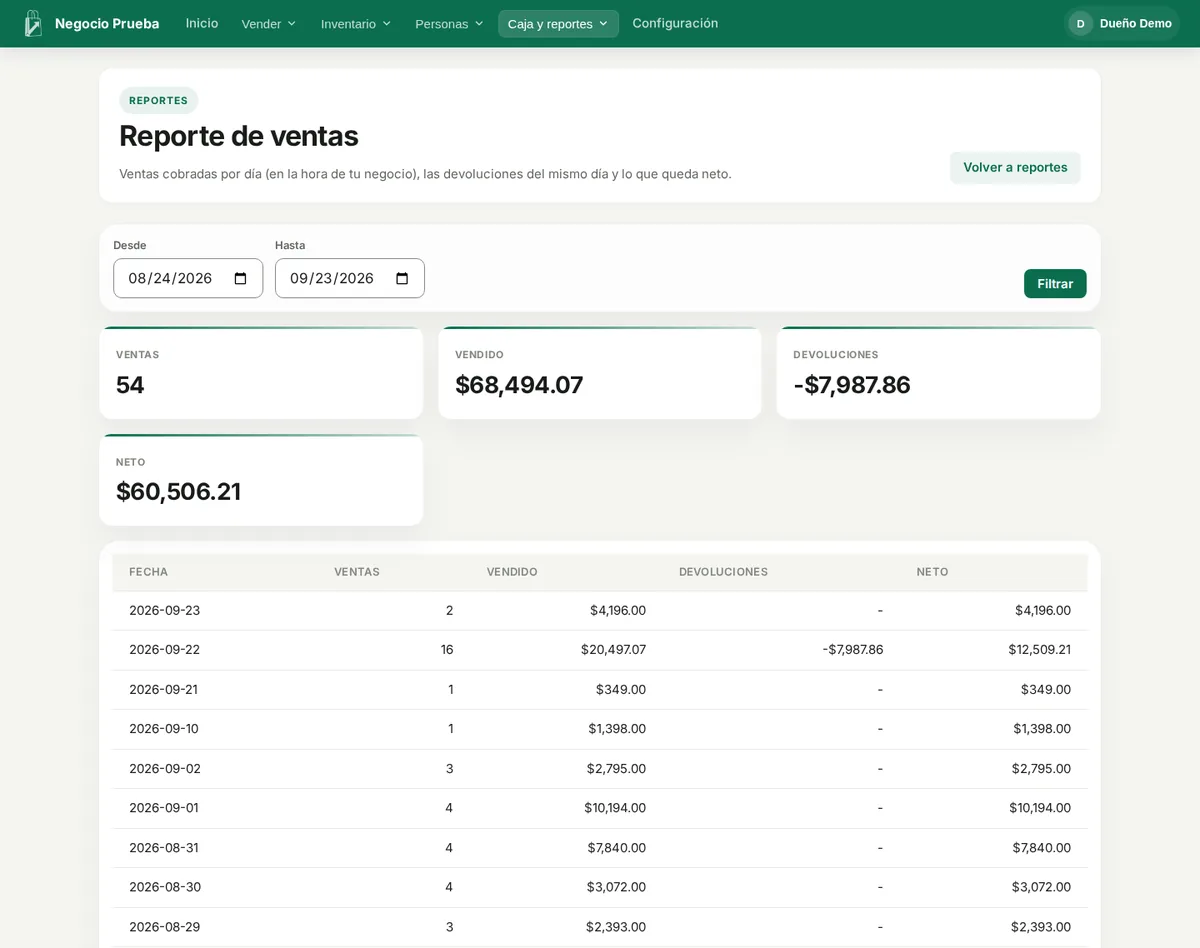Click the Negocio Prueba brand name
The width and height of the screenshot is (1200, 948).
[x=107, y=23]
